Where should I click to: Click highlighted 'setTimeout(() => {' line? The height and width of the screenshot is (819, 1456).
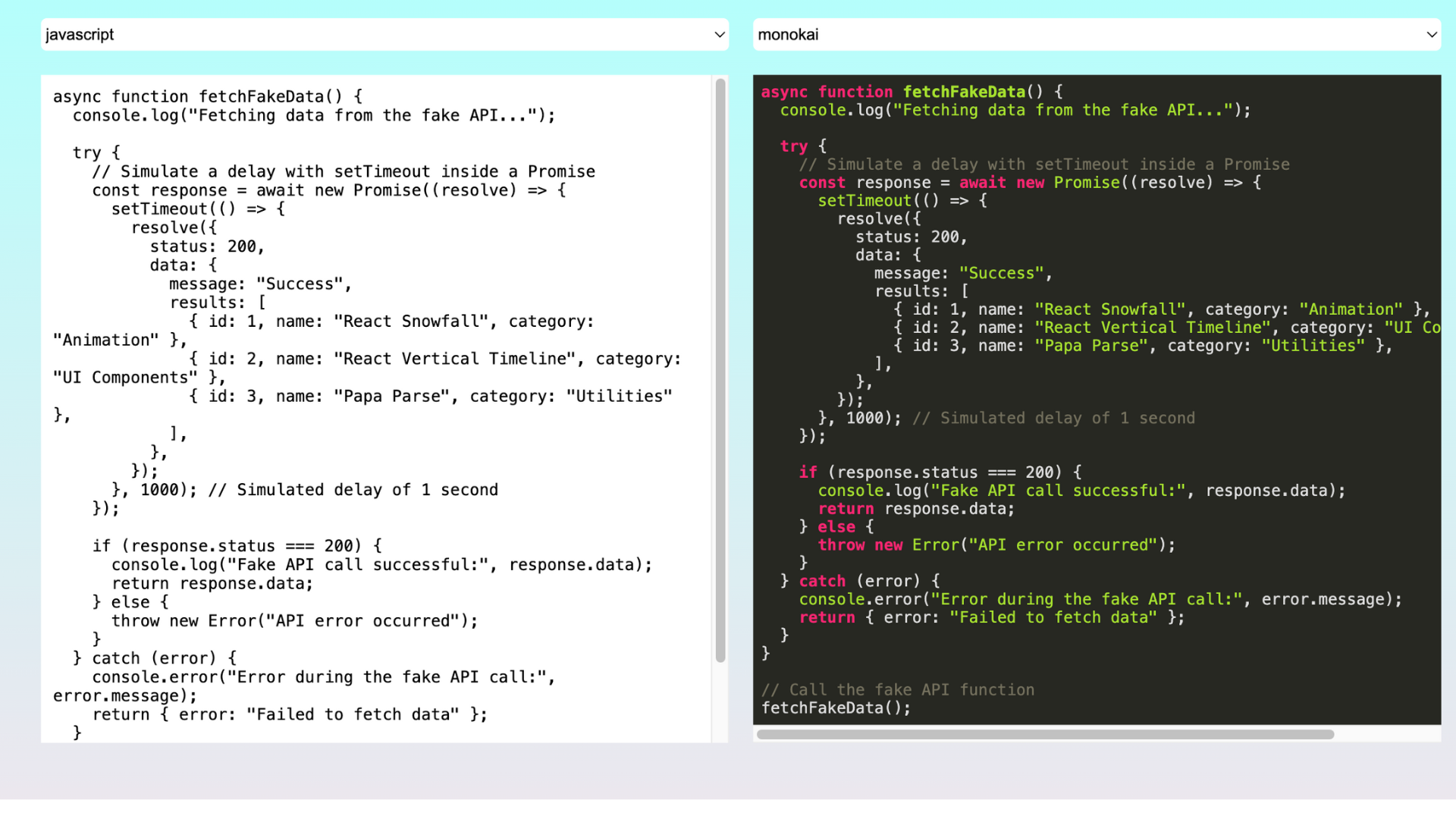tap(902, 201)
